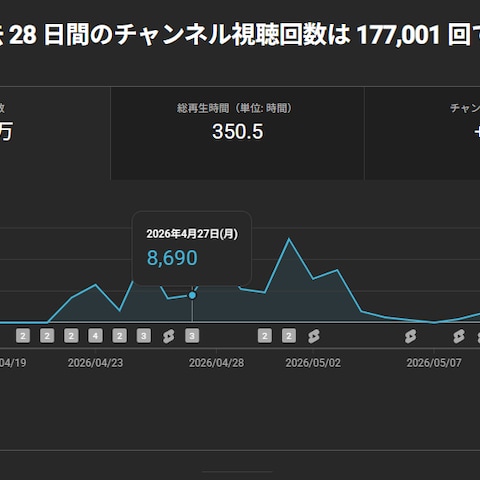This screenshot has height=480, width=480.
Task: Click the tooltip date 2026年4月27日(月)
Action: coord(192,234)
